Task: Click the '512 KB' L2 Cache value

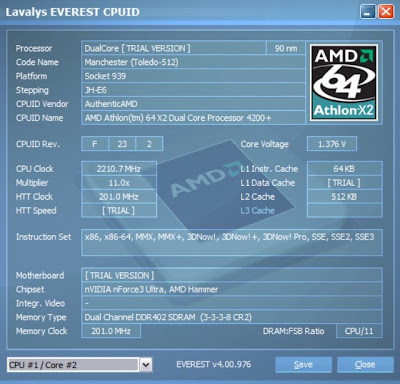Action: 344,197
